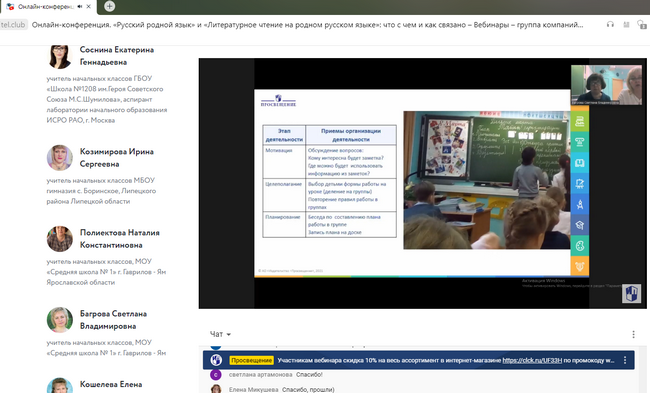Click the 'Планирование' cell in slide table
Screen dimensions: 650x393
[x=284, y=225]
